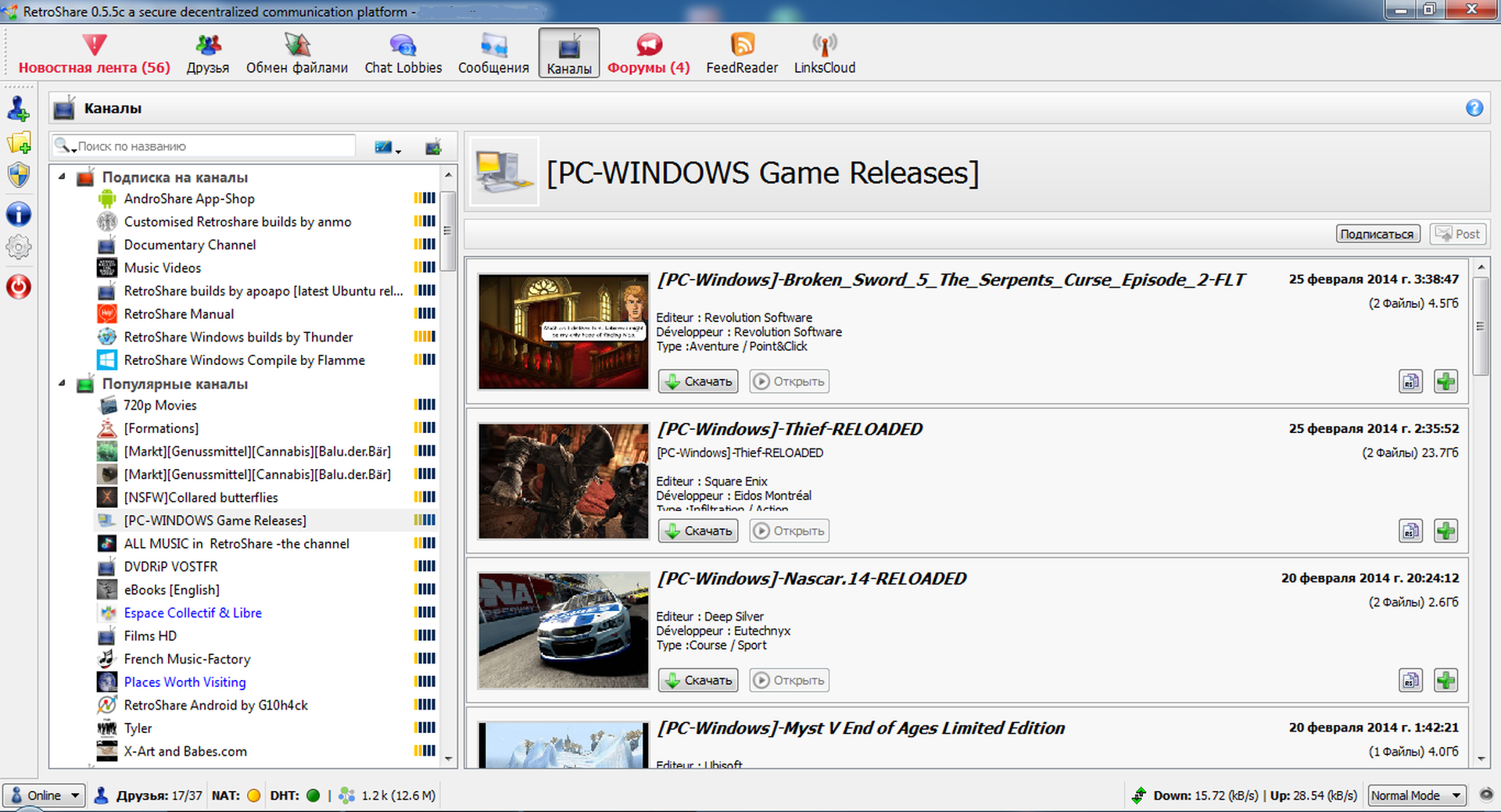
Task: Copy link icon for Broken Sword post
Action: tap(1410, 381)
